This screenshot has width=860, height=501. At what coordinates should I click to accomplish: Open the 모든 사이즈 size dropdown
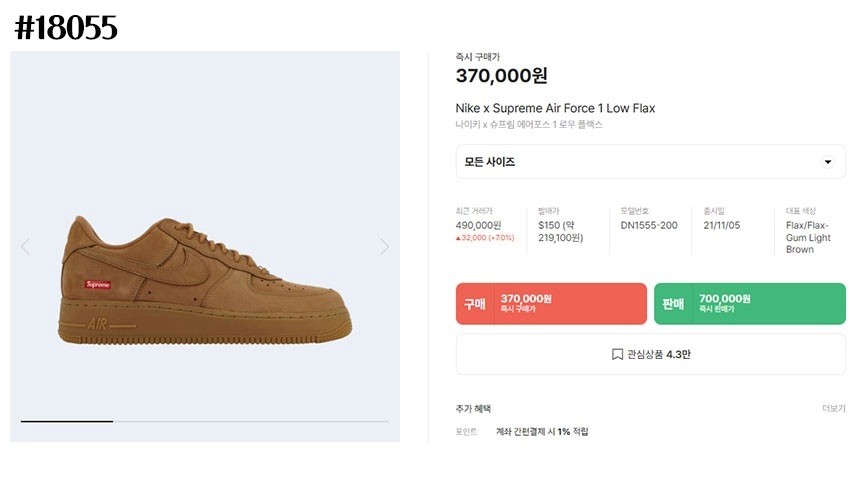coord(650,162)
